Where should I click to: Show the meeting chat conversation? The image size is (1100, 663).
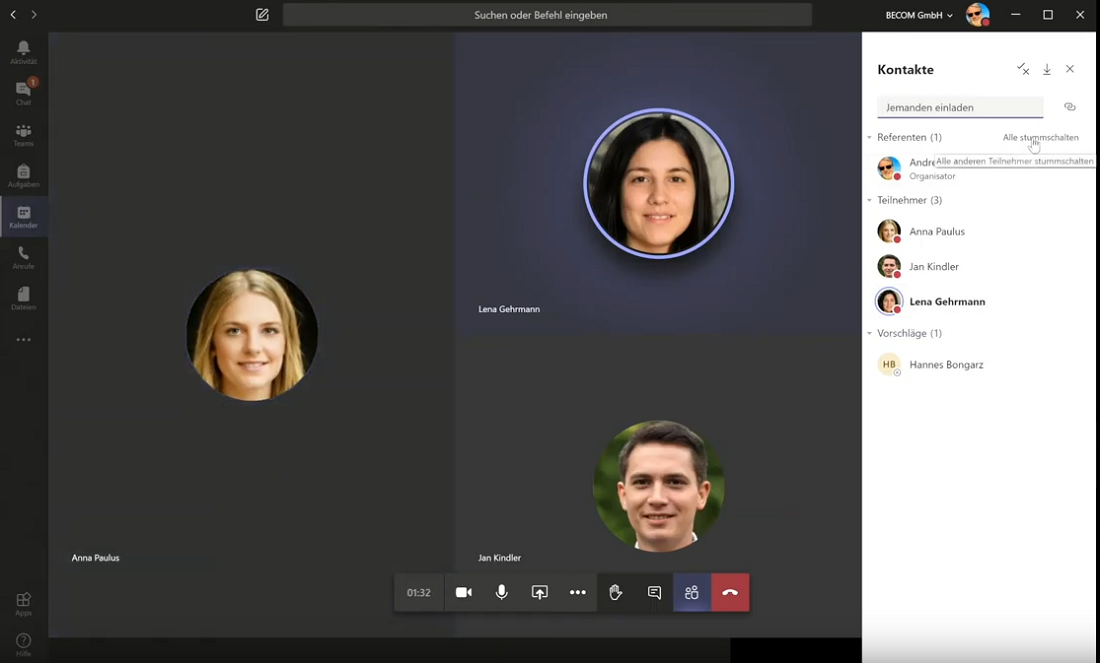[x=654, y=592]
